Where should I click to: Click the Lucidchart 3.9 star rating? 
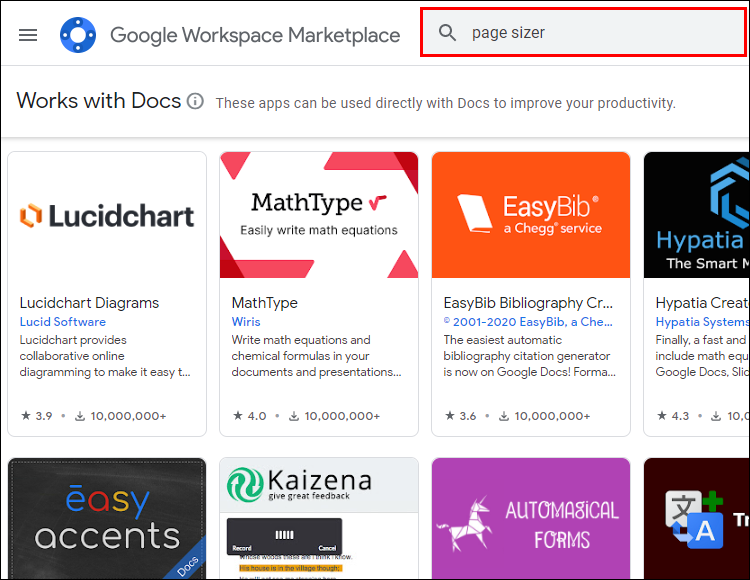click(37, 416)
